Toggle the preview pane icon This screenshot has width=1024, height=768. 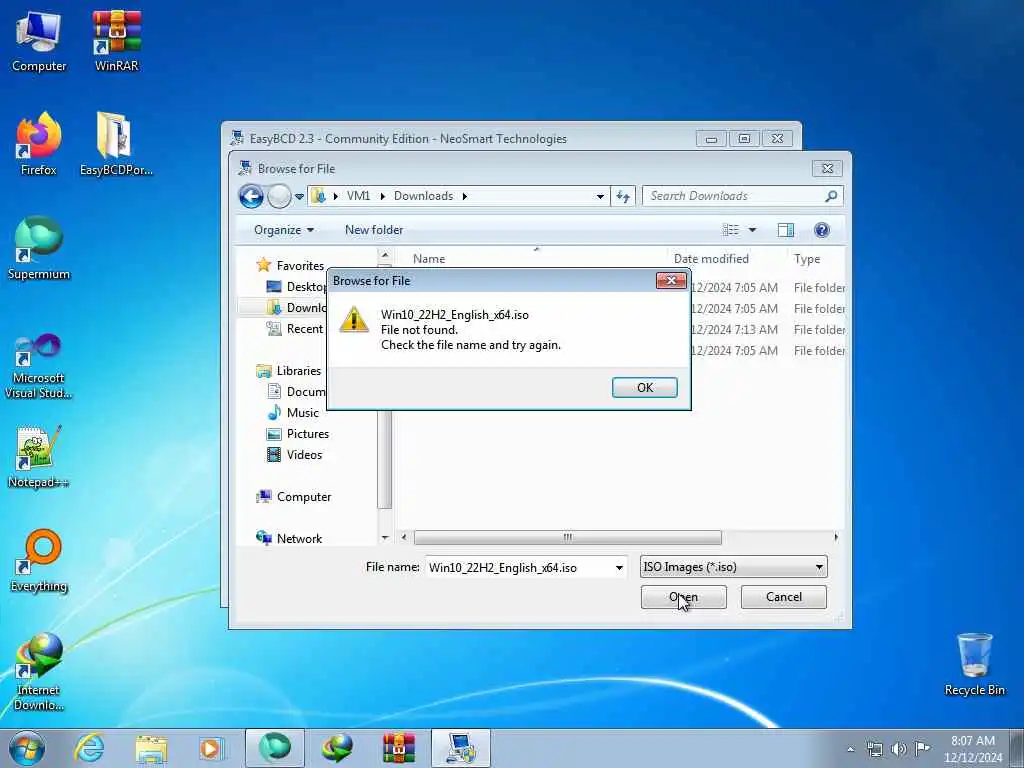click(786, 230)
